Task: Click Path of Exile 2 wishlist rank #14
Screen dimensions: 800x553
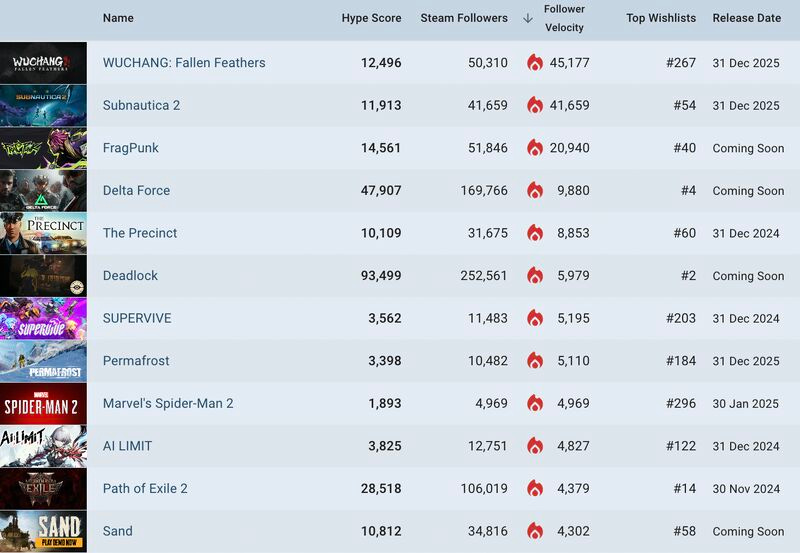Action: click(685, 489)
